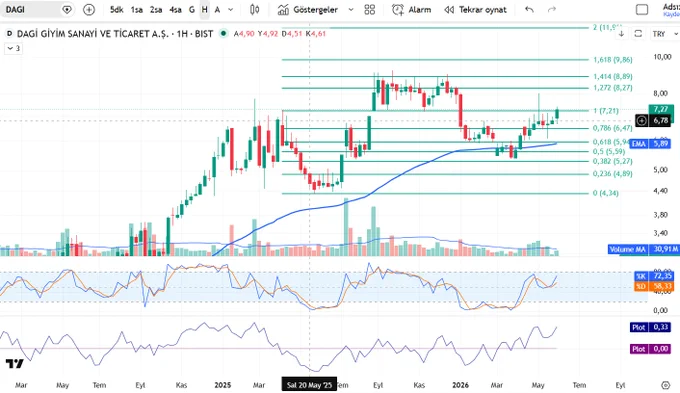Open the candlestick chart type selector
Screen dimensions: 680x393
click(x=255, y=10)
